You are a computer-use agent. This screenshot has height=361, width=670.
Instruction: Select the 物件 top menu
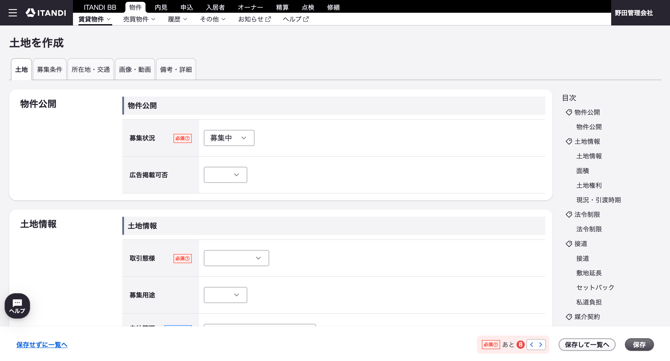(x=135, y=7)
